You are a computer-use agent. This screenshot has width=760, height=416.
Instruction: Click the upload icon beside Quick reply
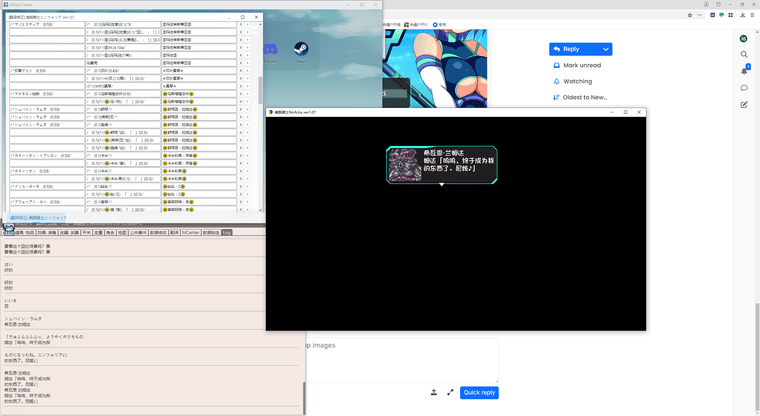(x=434, y=392)
